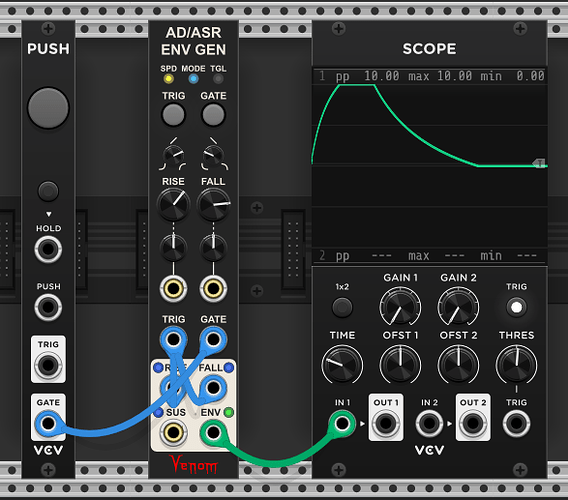Screen dimensions: 568x500
Task: Toggle the Scope 1x2 mode button
Action: (x=342, y=307)
